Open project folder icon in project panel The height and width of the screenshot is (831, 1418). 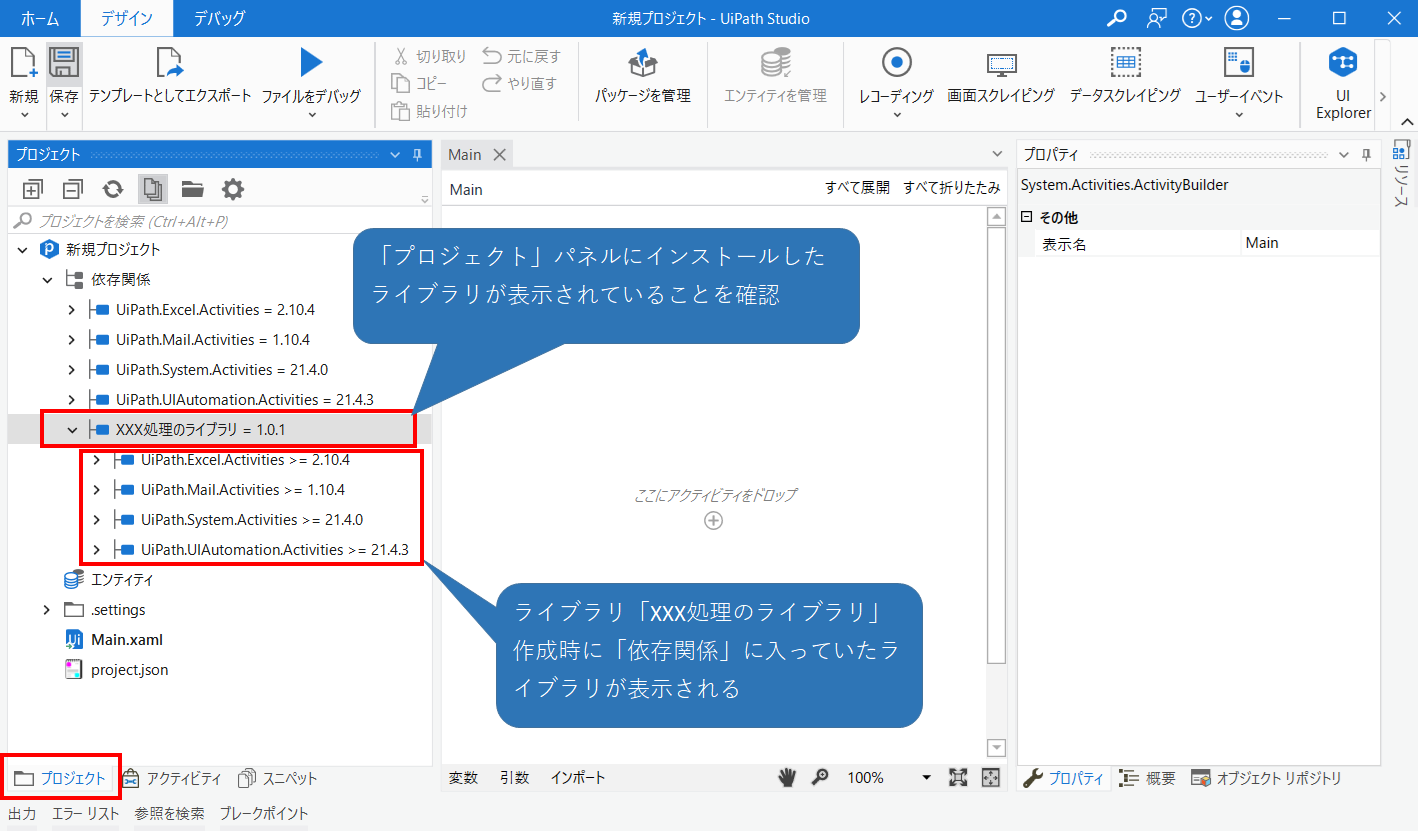point(192,189)
